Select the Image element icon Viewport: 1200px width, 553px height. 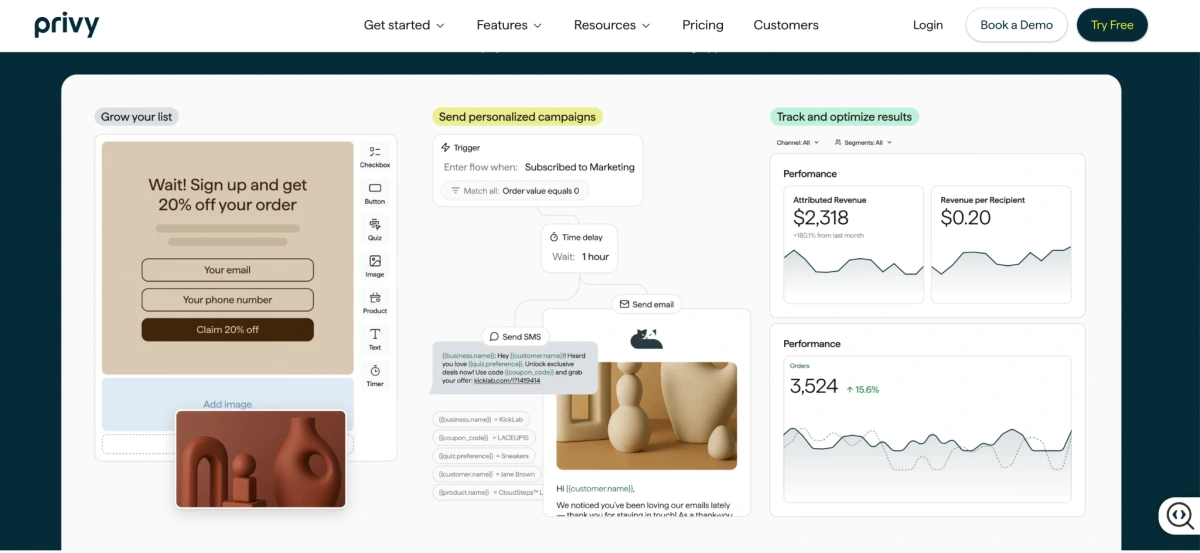coord(375,261)
